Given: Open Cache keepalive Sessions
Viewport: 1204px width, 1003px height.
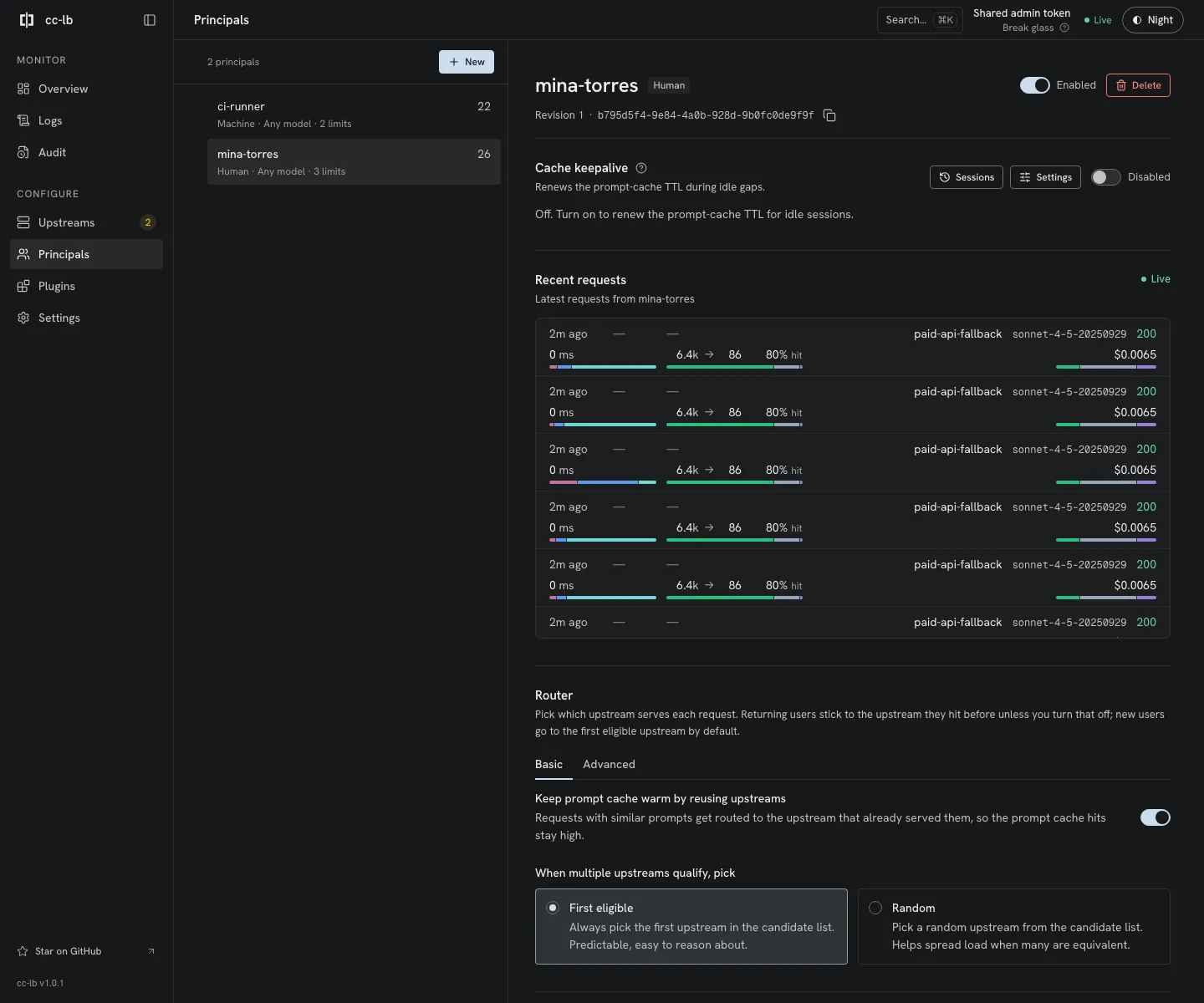Looking at the screenshot, I should point(967,177).
